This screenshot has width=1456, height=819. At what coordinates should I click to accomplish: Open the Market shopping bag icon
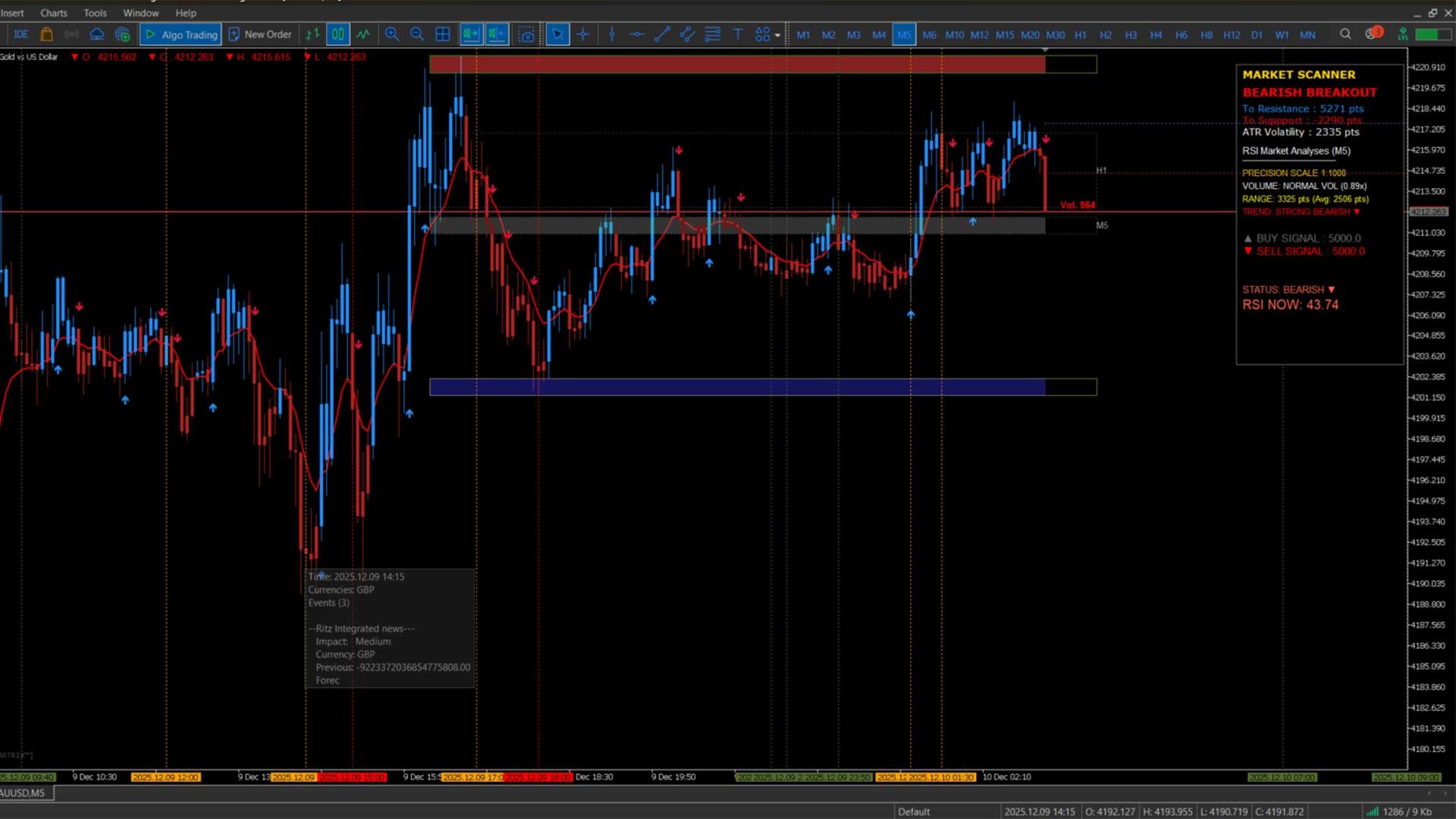click(x=46, y=34)
